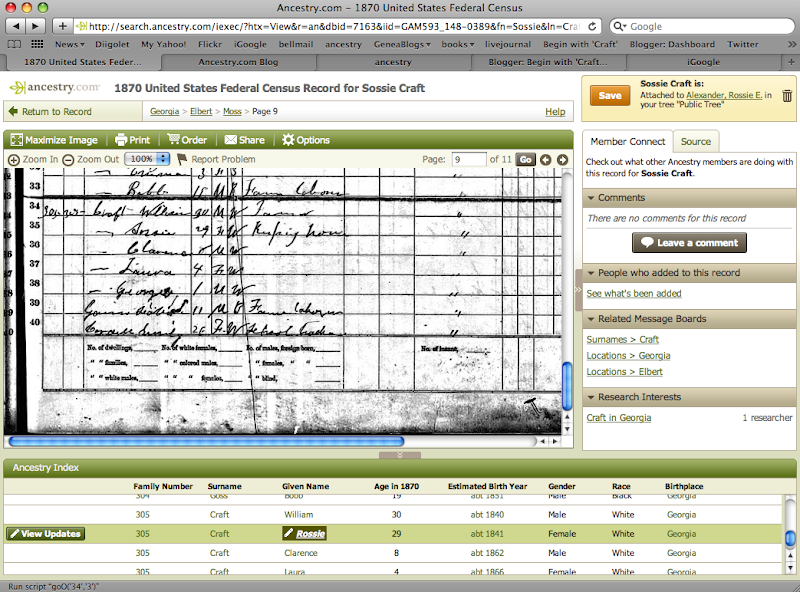Collapse the Comments section
This screenshot has height=592, width=800.
[x=591, y=198]
